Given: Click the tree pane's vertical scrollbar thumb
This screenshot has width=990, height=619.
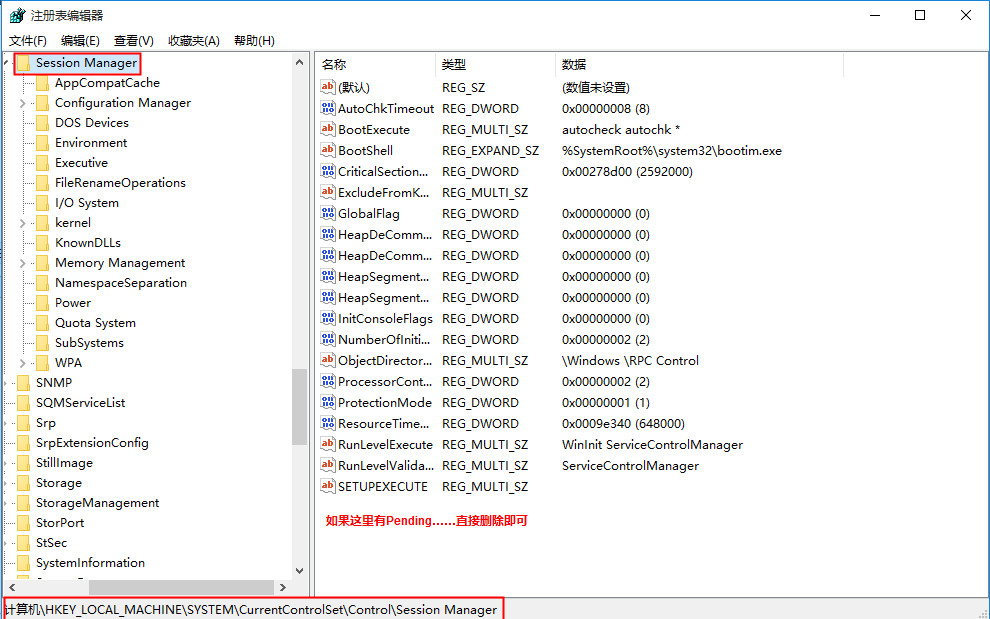Looking at the screenshot, I should (x=299, y=405).
